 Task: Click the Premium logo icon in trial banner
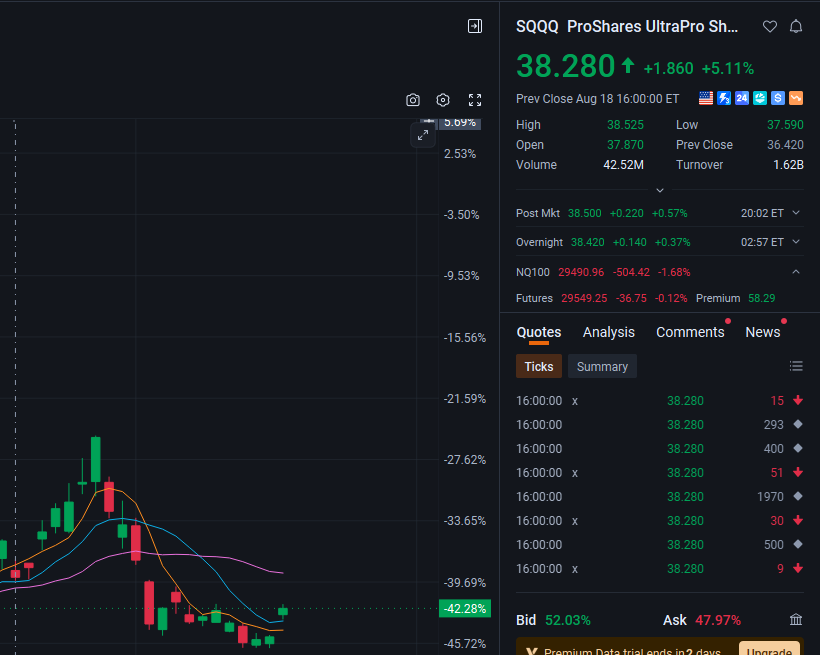click(532, 651)
